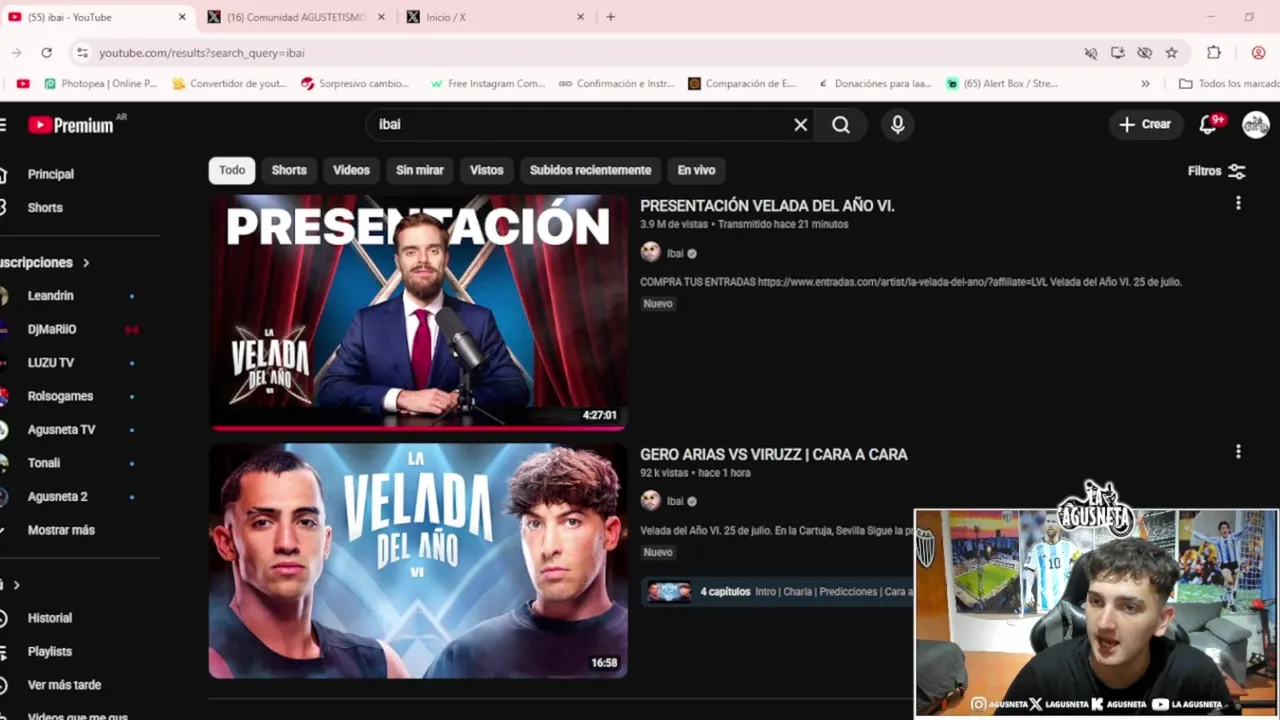1280x720 pixels.
Task: Open Donaciones para laa... bookmark
Action: (874, 84)
